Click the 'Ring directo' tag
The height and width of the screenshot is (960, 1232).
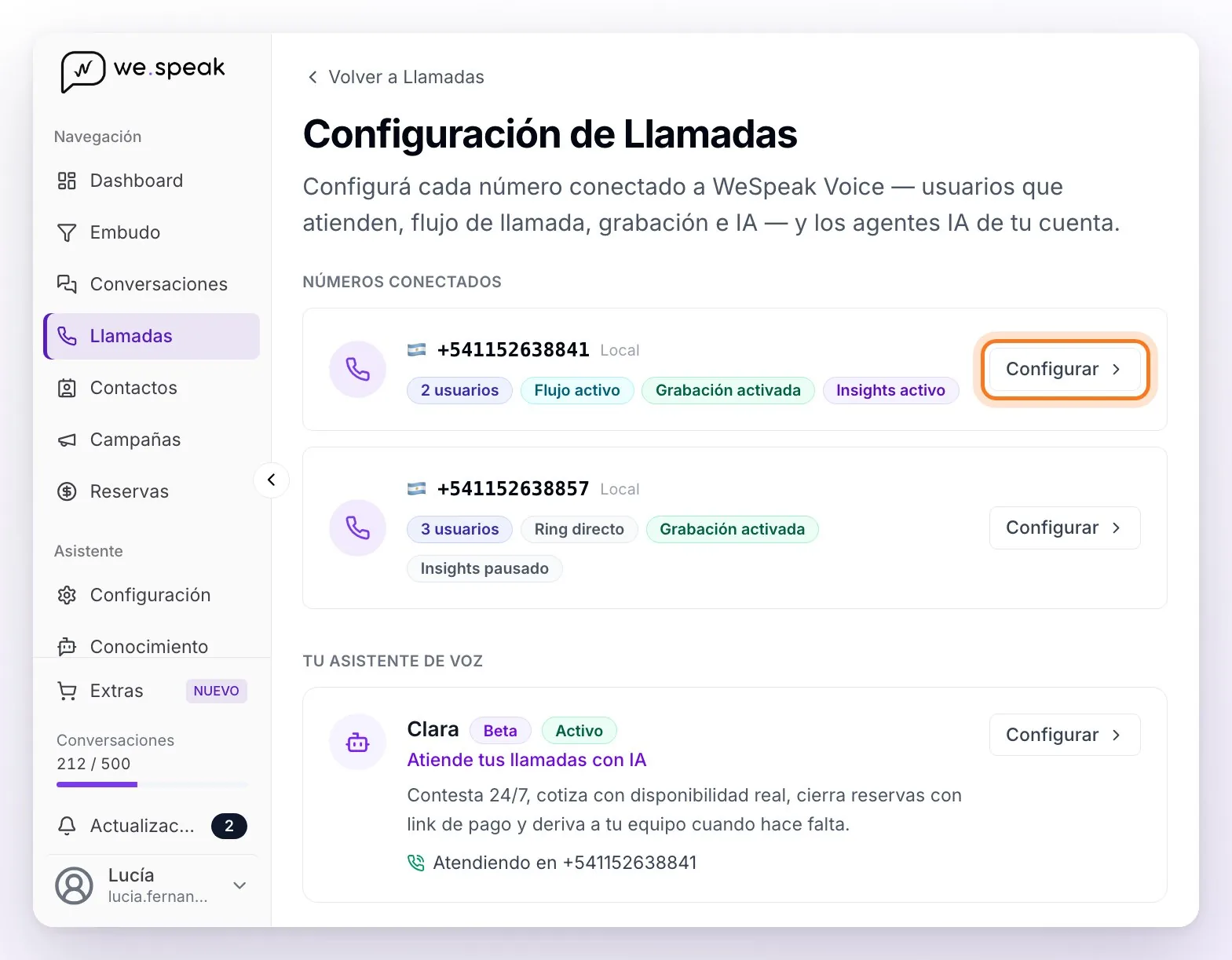click(579, 529)
